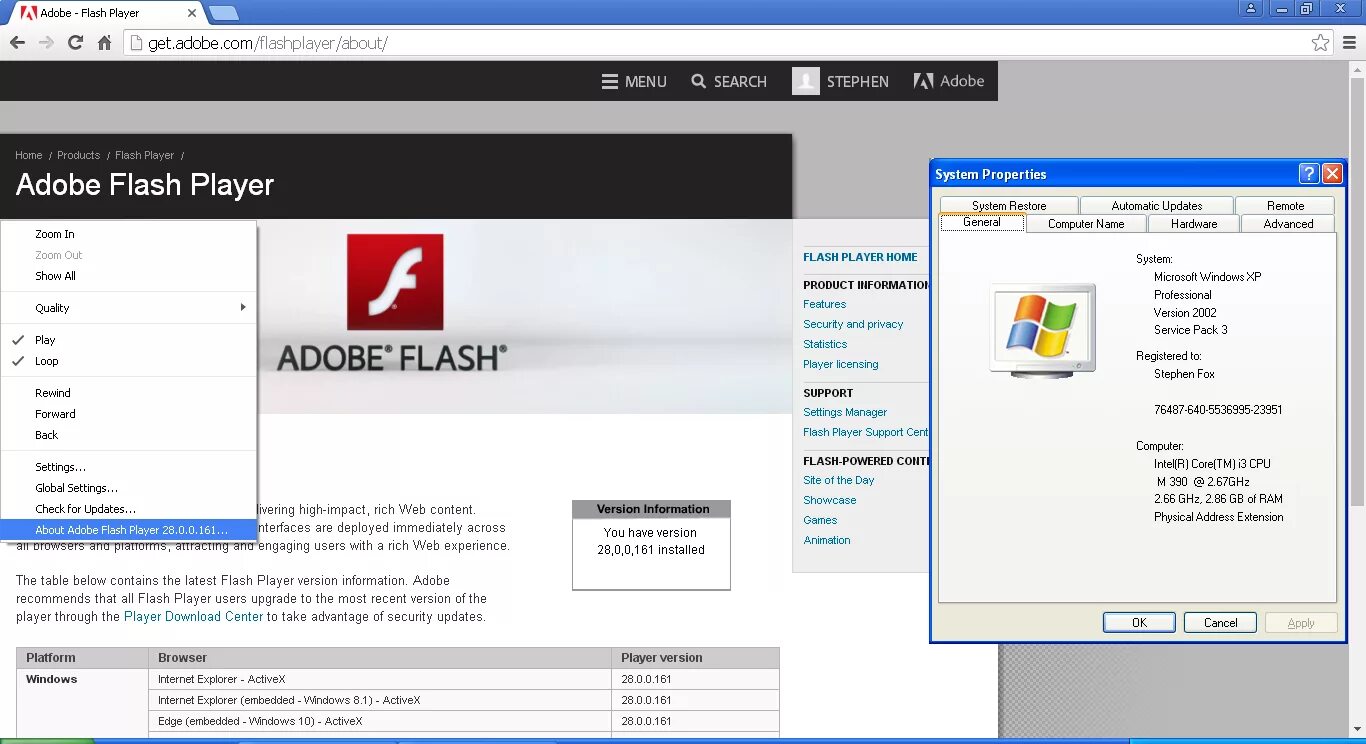The height and width of the screenshot is (744, 1366).
Task: Reload the page with the refresh icon
Action: pyautogui.click(x=75, y=43)
